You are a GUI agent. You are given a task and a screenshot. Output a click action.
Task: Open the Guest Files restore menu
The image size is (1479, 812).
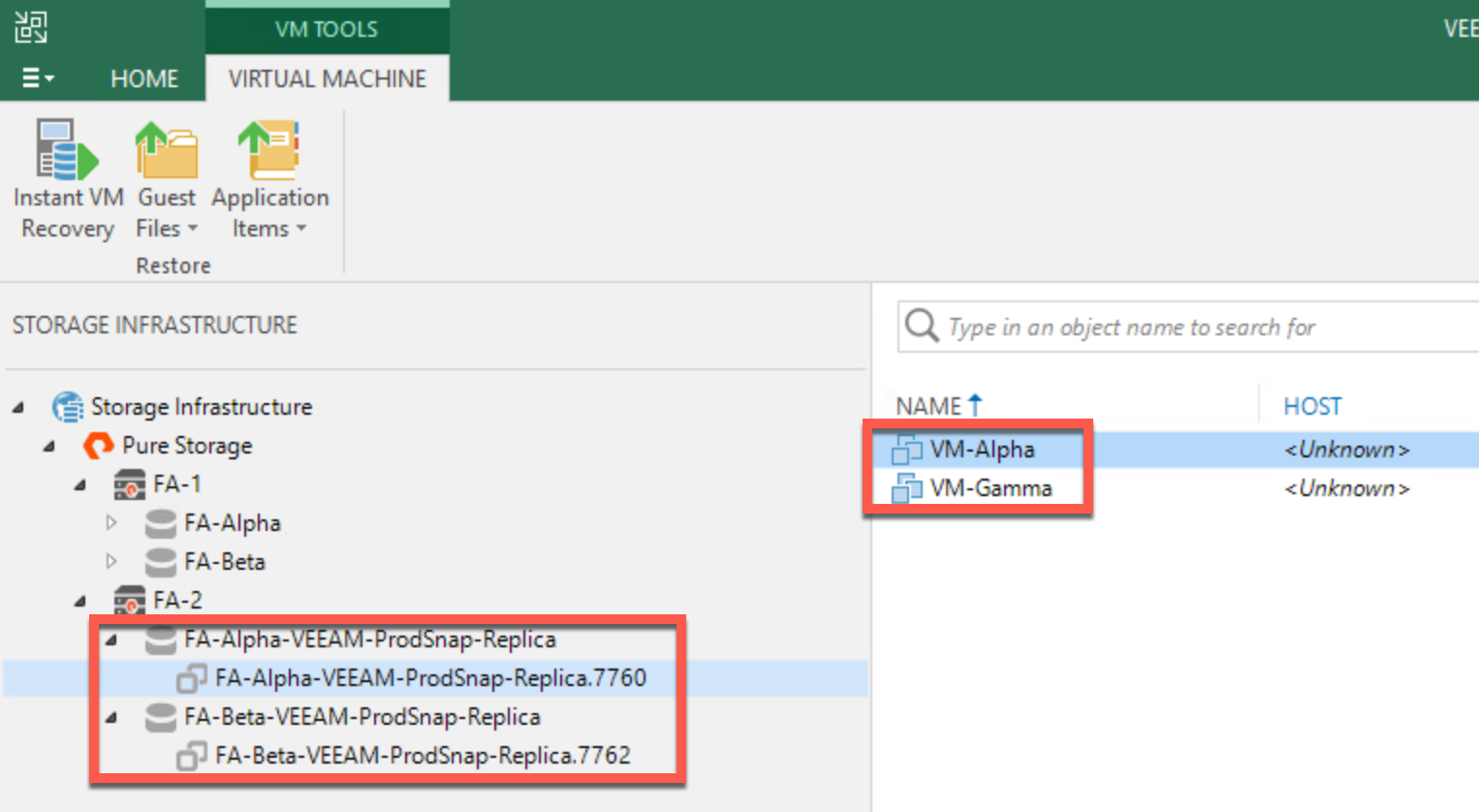pyautogui.click(x=167, y=181)
